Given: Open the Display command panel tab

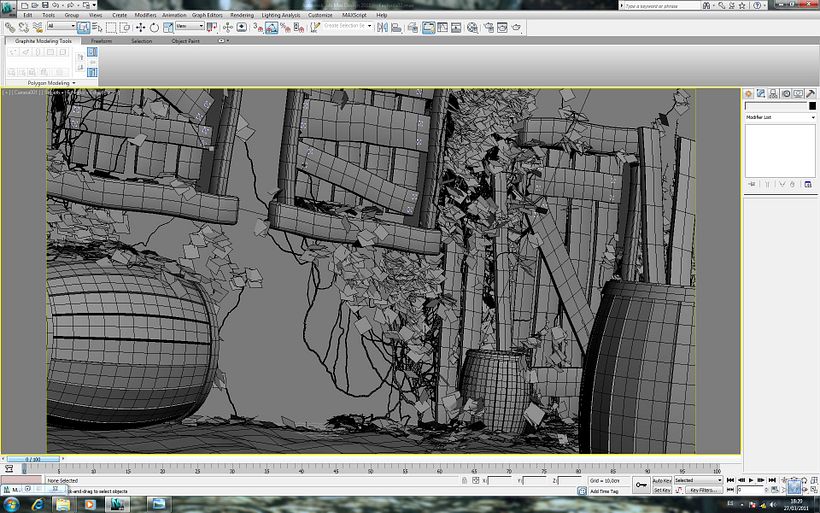Looking at the screenshot, I should 798,93.
